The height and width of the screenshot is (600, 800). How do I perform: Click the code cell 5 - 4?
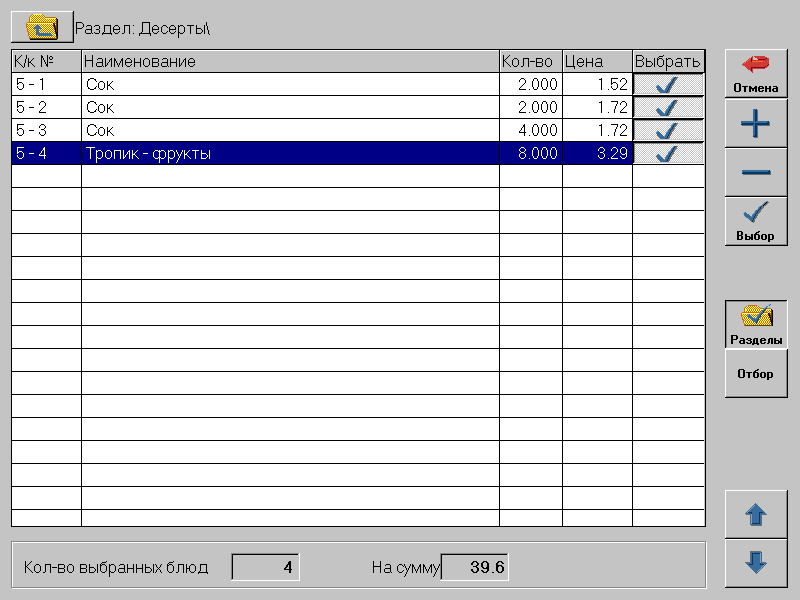46,153
